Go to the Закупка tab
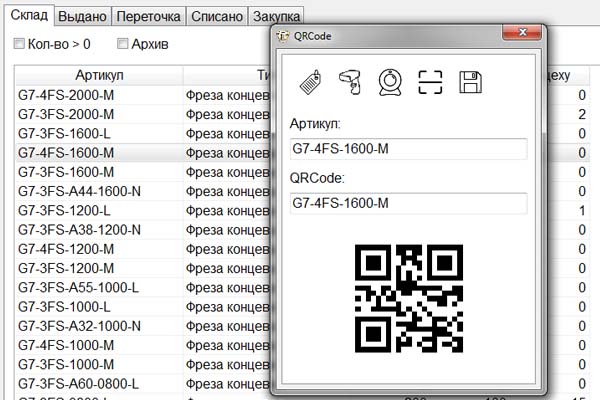 point(276,16)
